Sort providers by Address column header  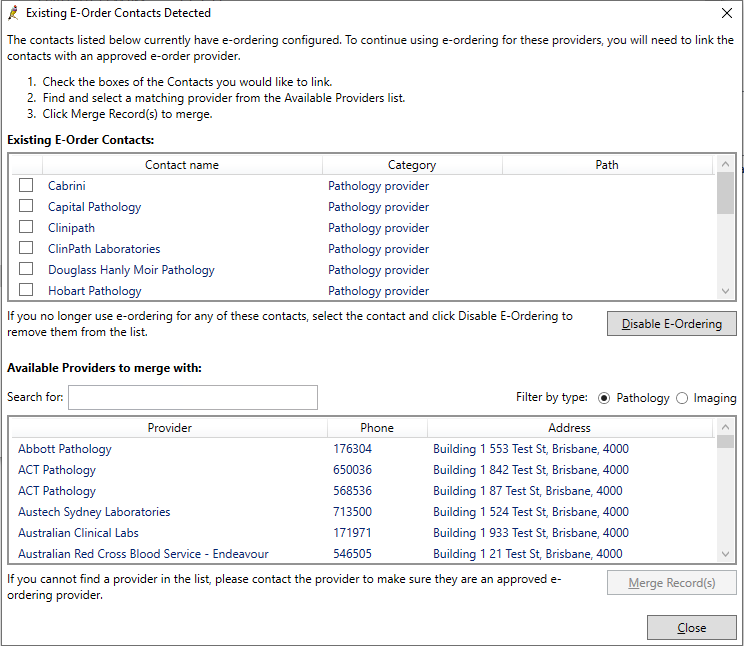click(x=569, y=428)
